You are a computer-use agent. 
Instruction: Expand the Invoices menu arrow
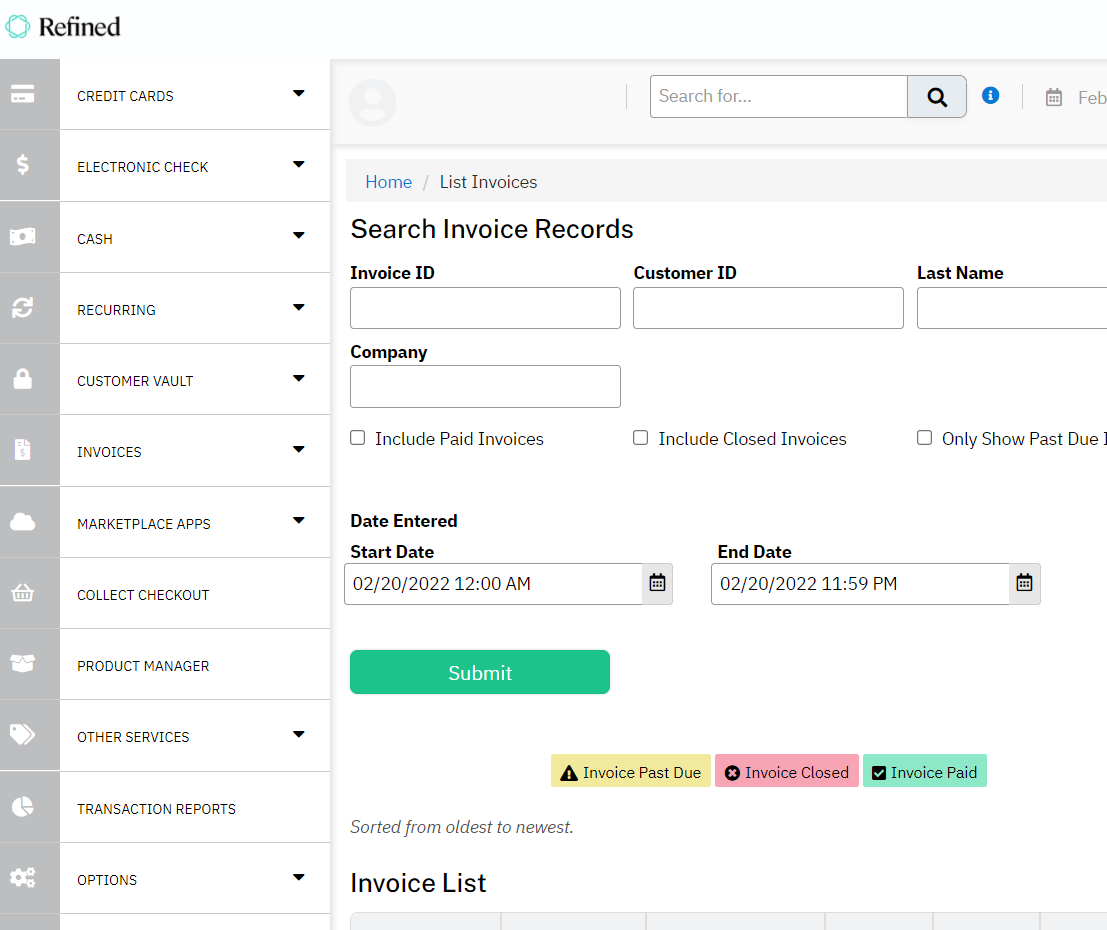point(299,449)
